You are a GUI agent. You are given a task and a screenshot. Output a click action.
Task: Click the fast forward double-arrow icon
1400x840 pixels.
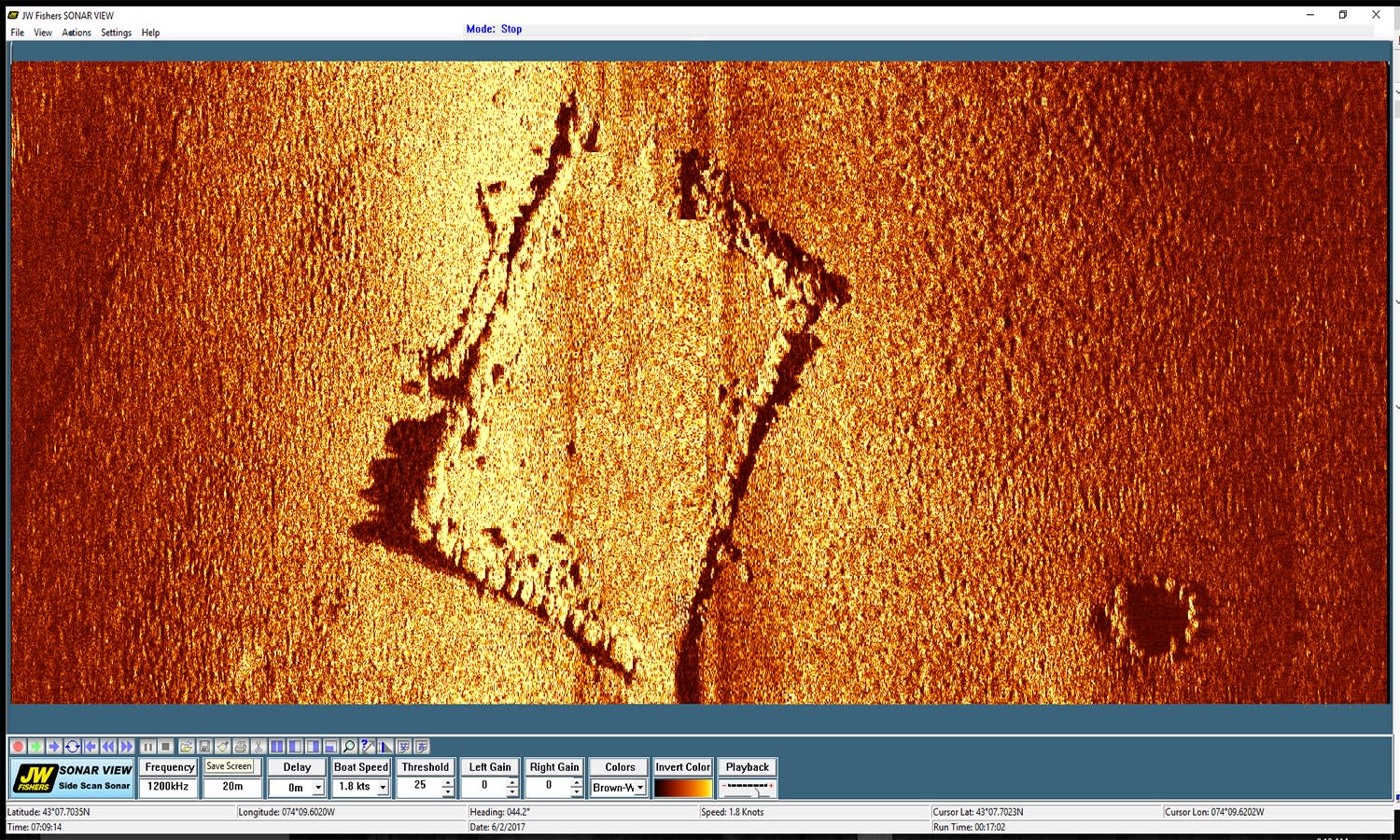(x=126, y=747)
